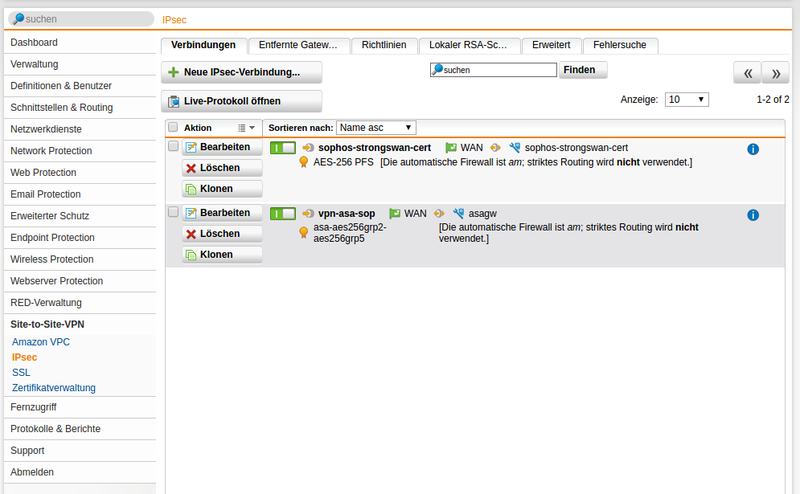Screen dimensions: 800x494
Task: Click info icon for sophos-strongswan-cert connection
Action: pos(753,149)
